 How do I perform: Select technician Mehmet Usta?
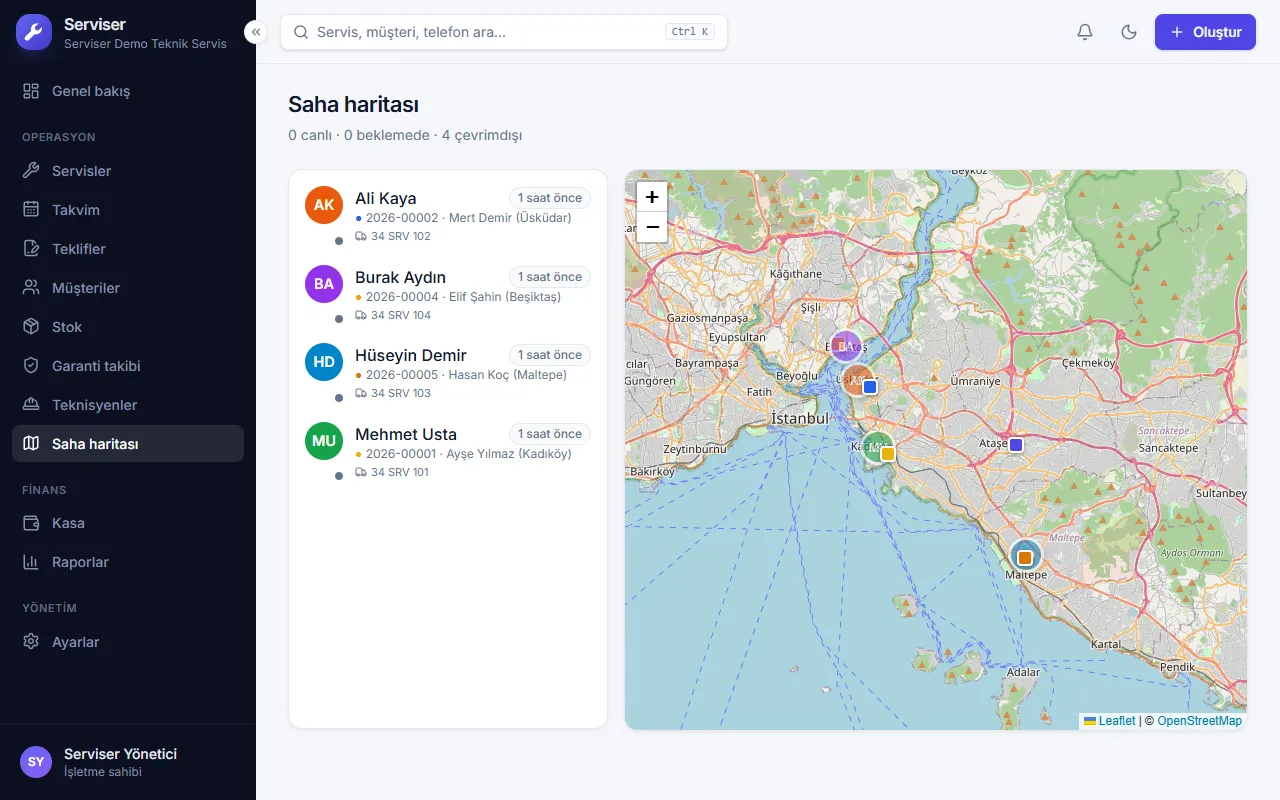[x=448, y=452]
